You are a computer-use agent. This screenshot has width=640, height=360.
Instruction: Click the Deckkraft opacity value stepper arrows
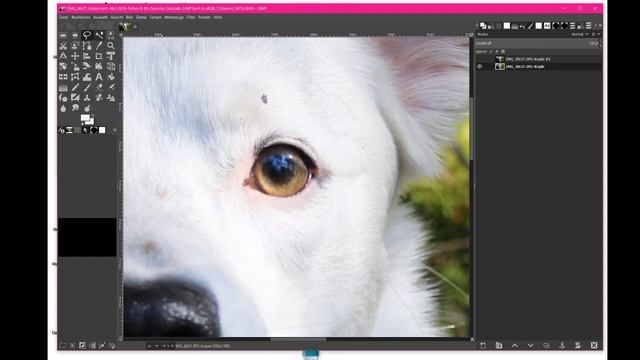pyautogui.click(x=600, y=43)
